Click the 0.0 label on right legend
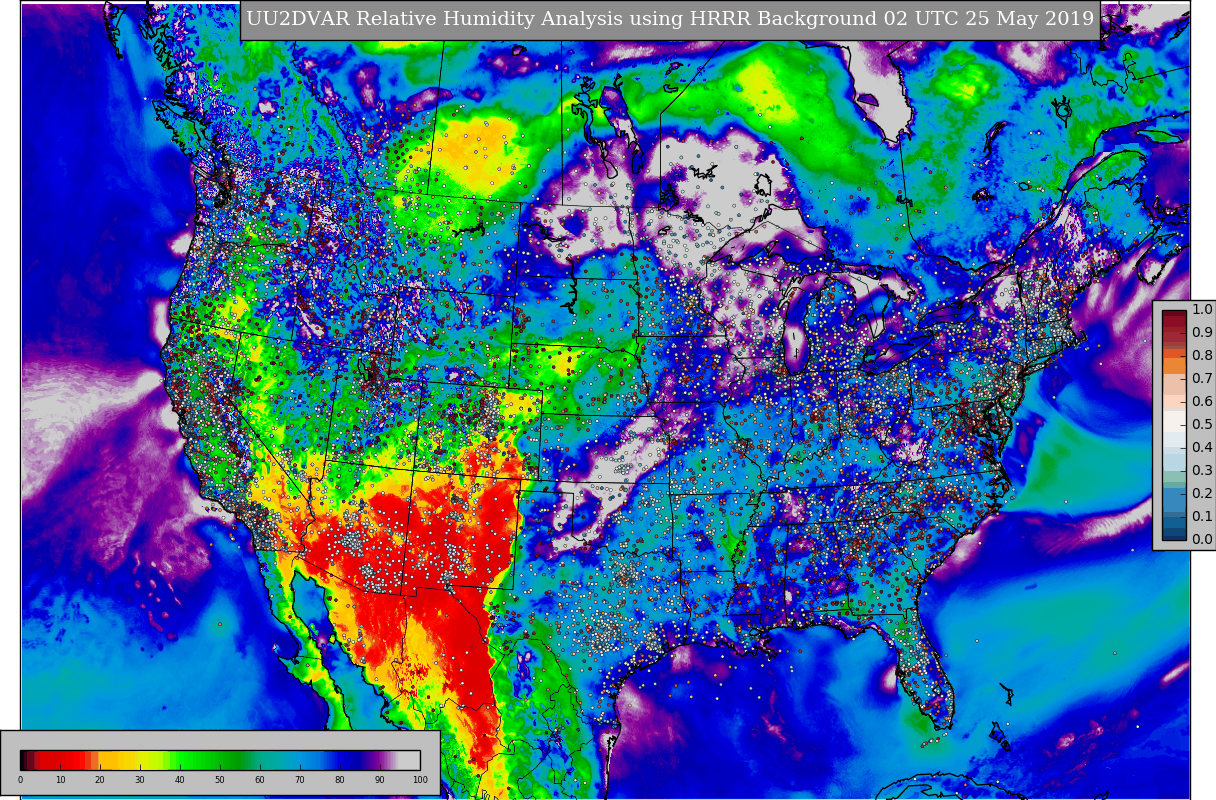This screenshot has width=1216, height=800. tap(1202, 540)
